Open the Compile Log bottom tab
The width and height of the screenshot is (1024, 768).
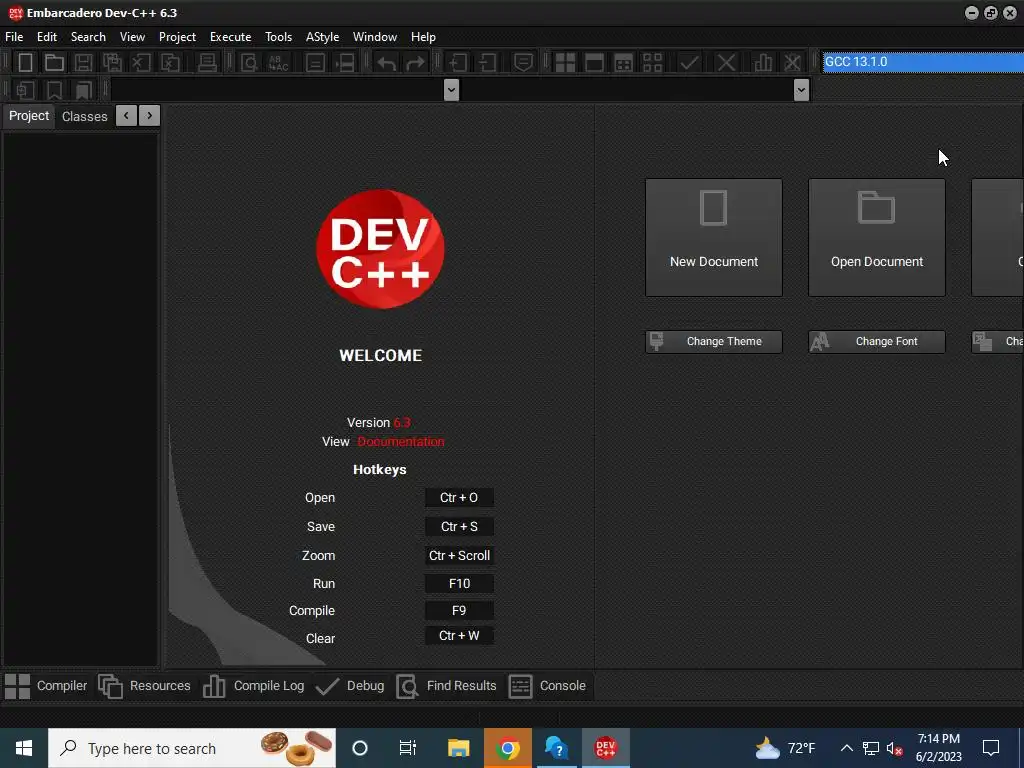pyautogui.click(x=253, y=686)
